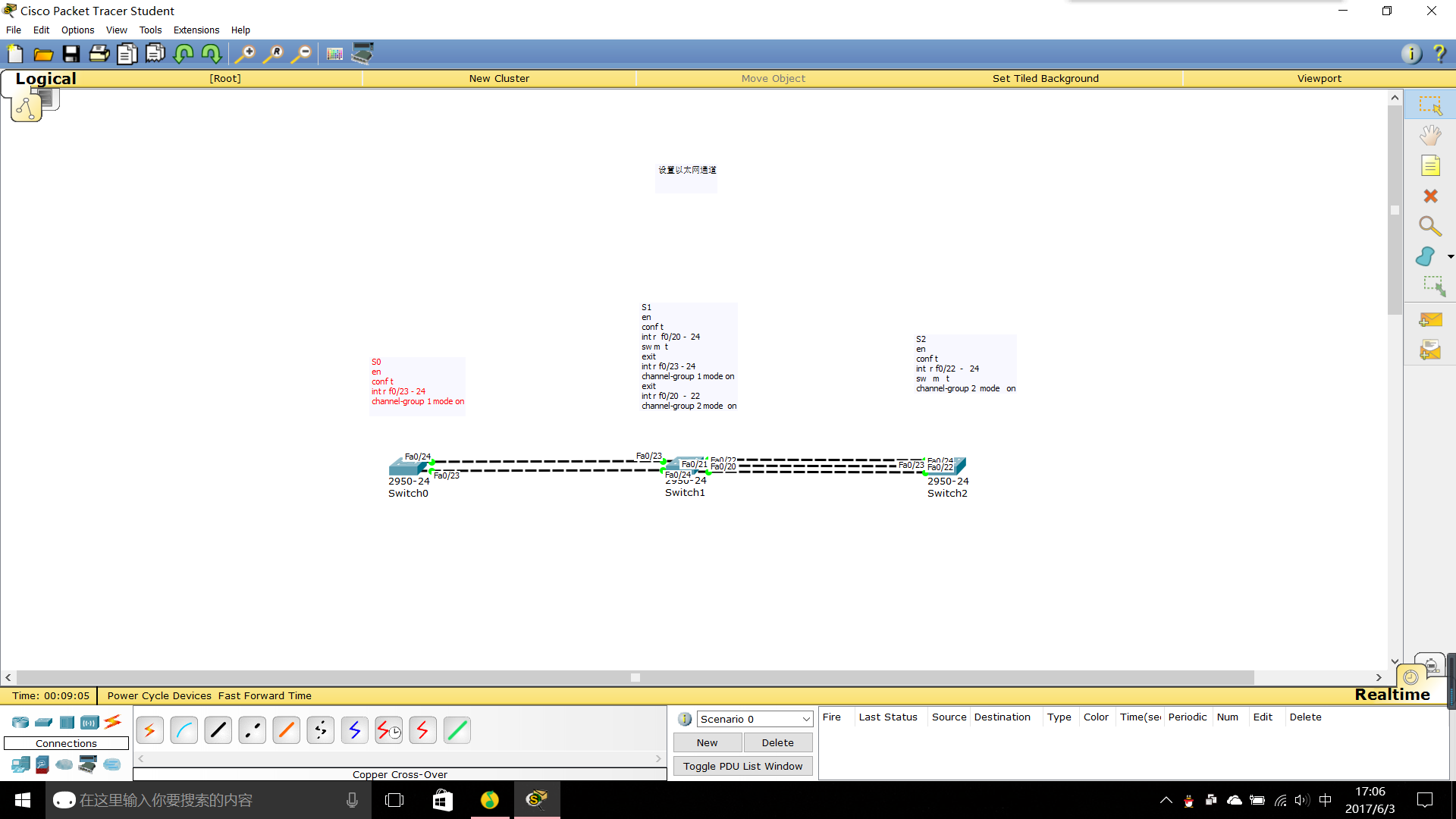Click the Delete scenario button

778,743
